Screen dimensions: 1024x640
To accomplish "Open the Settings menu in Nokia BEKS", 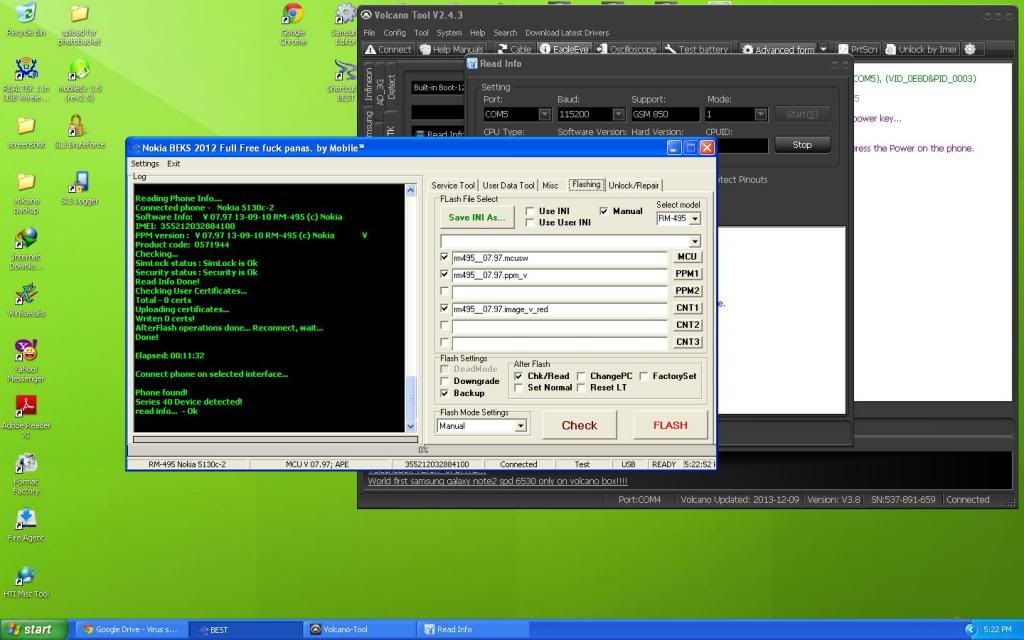I will click(x=145, y=163).
